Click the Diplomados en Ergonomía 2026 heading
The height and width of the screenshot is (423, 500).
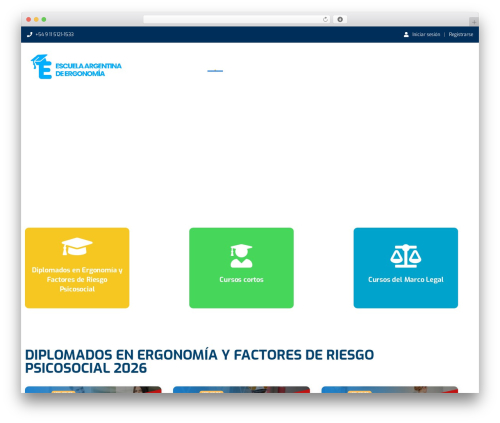tap(199, 361)
